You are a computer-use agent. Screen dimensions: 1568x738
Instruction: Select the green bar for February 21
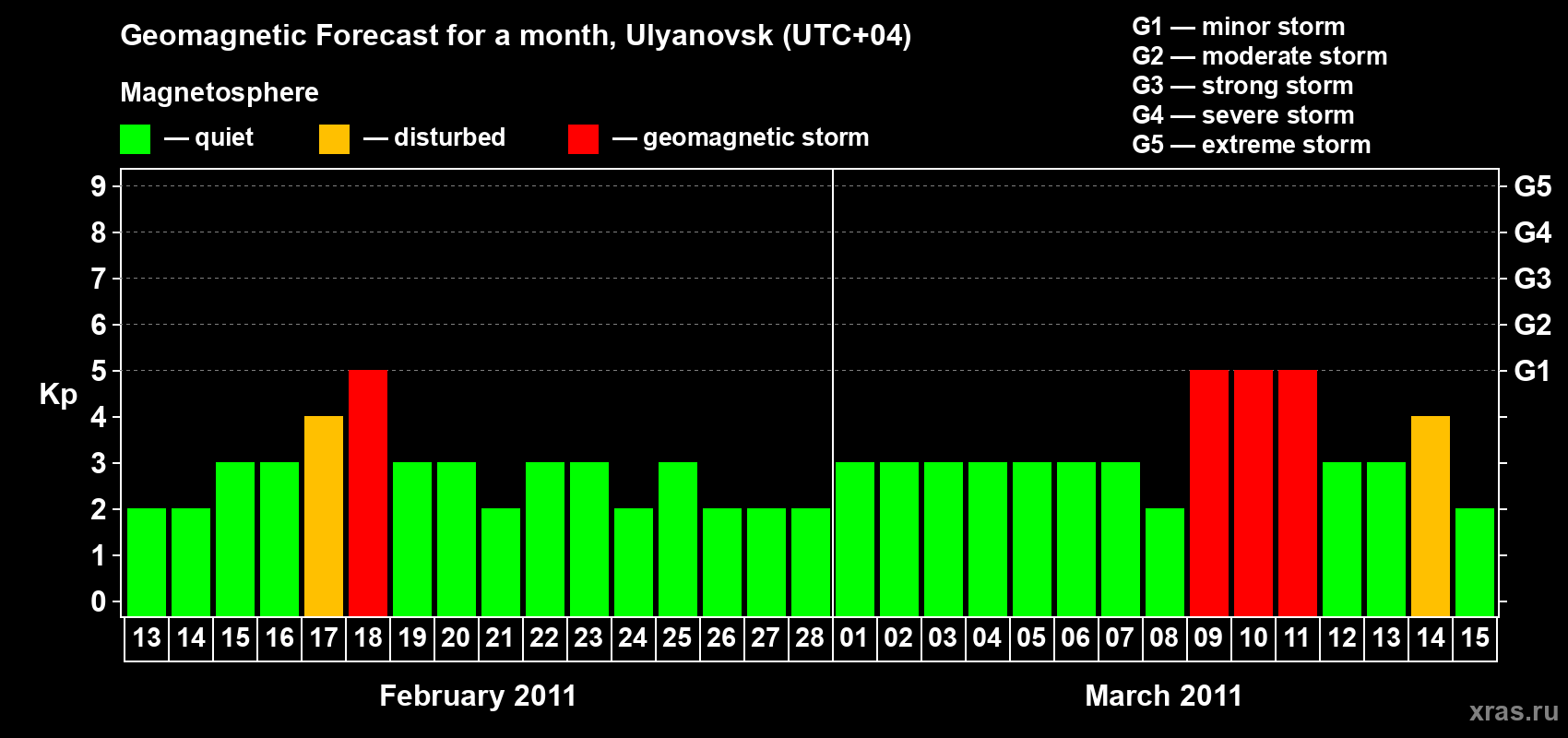(x=501, y=563)
